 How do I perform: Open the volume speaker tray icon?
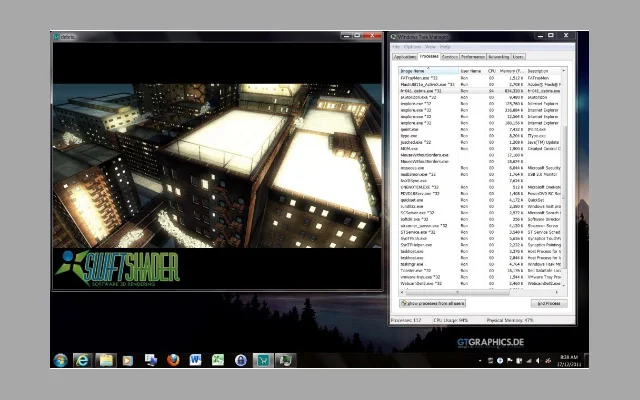pos(538,361)
